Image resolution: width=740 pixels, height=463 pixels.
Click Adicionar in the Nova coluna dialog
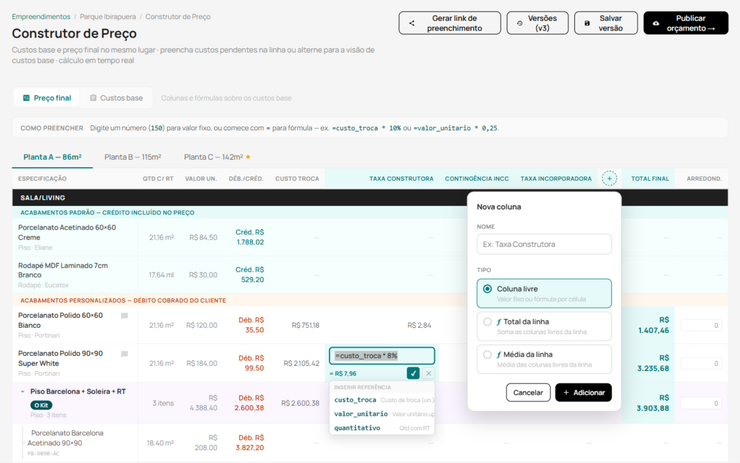(x=583, y=393)
